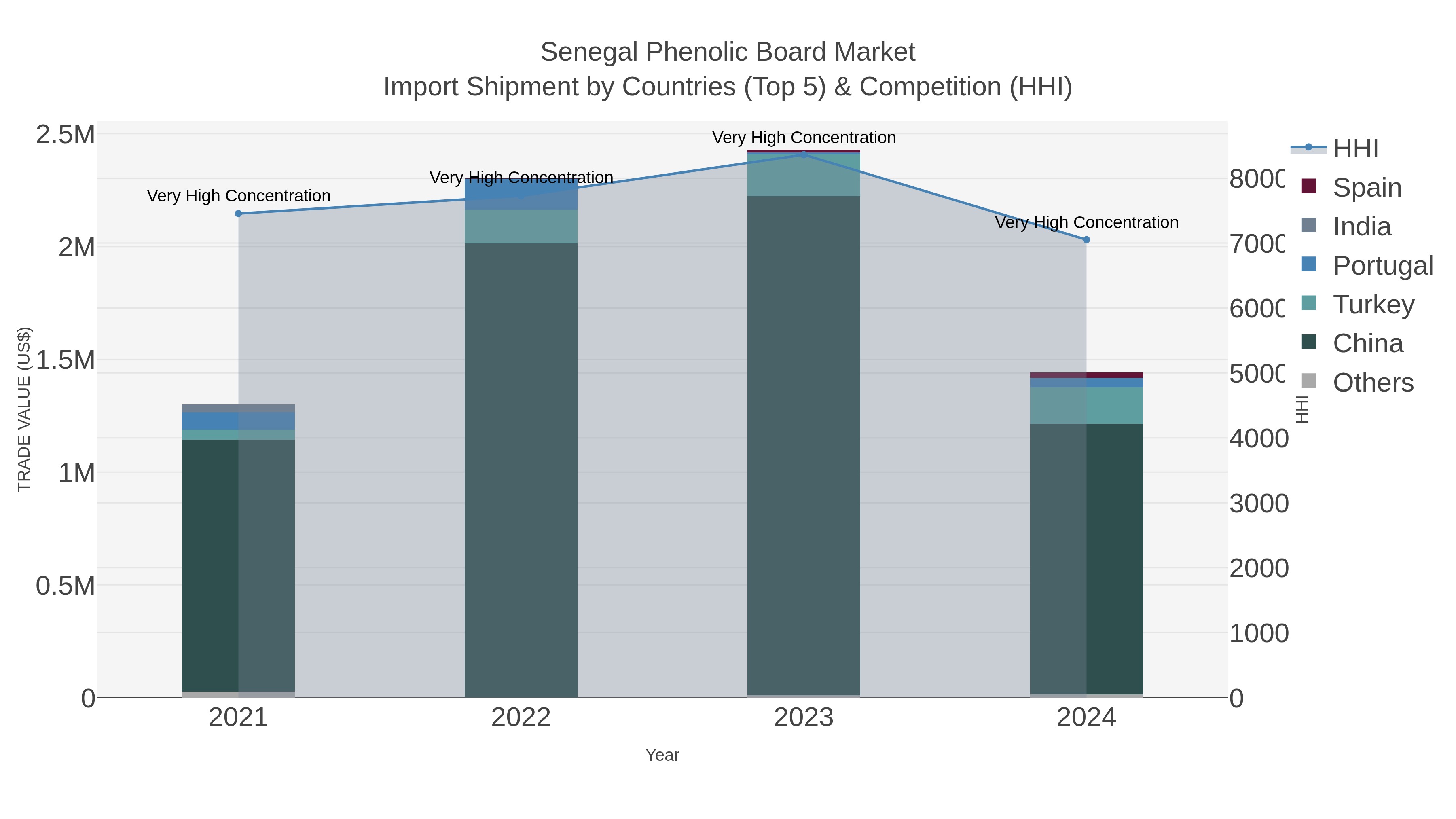Click the 2021 Very High Concentration annotation

(x=239, y=196)
